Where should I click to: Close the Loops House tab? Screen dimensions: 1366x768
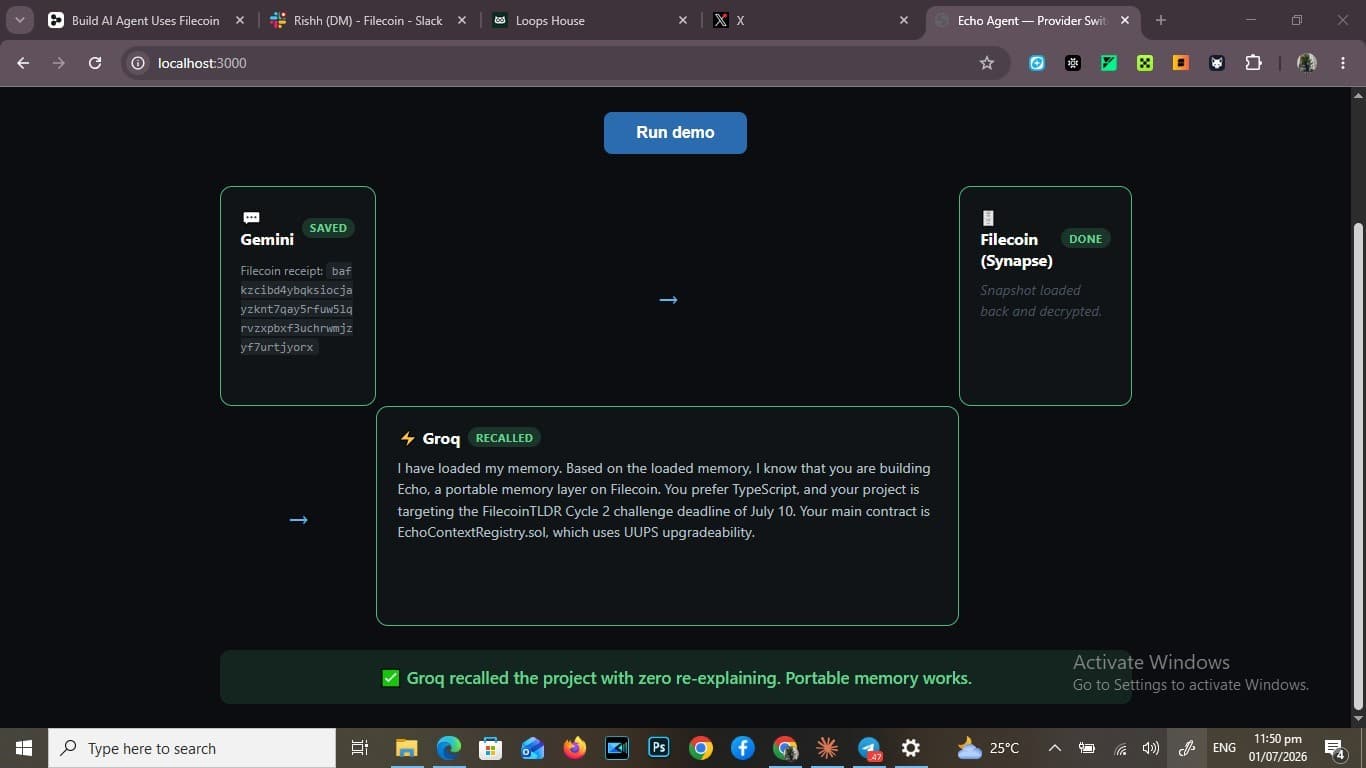tap(683, 20)
